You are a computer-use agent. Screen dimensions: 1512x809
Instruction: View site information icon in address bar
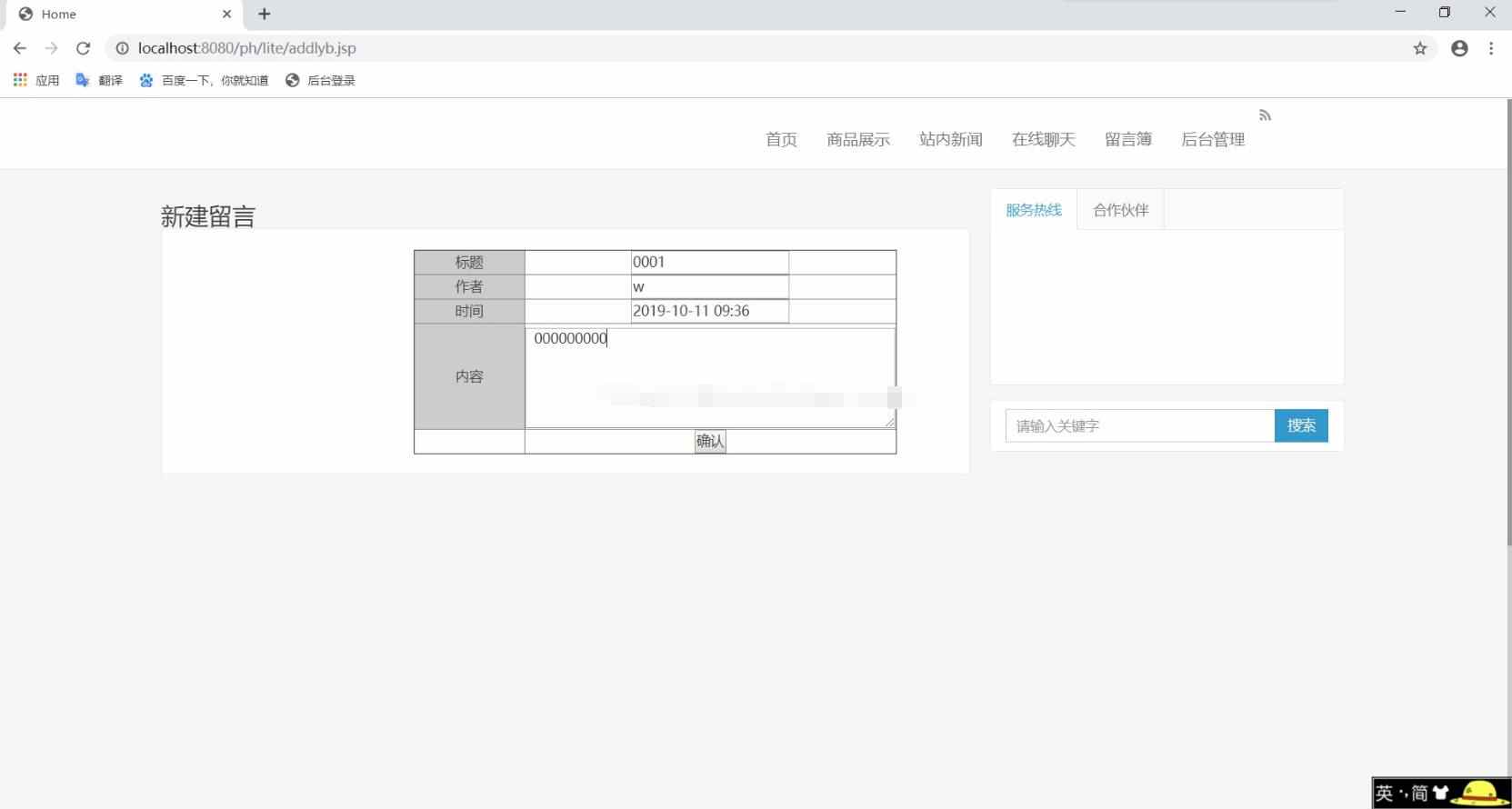click(x=122, y=48)
